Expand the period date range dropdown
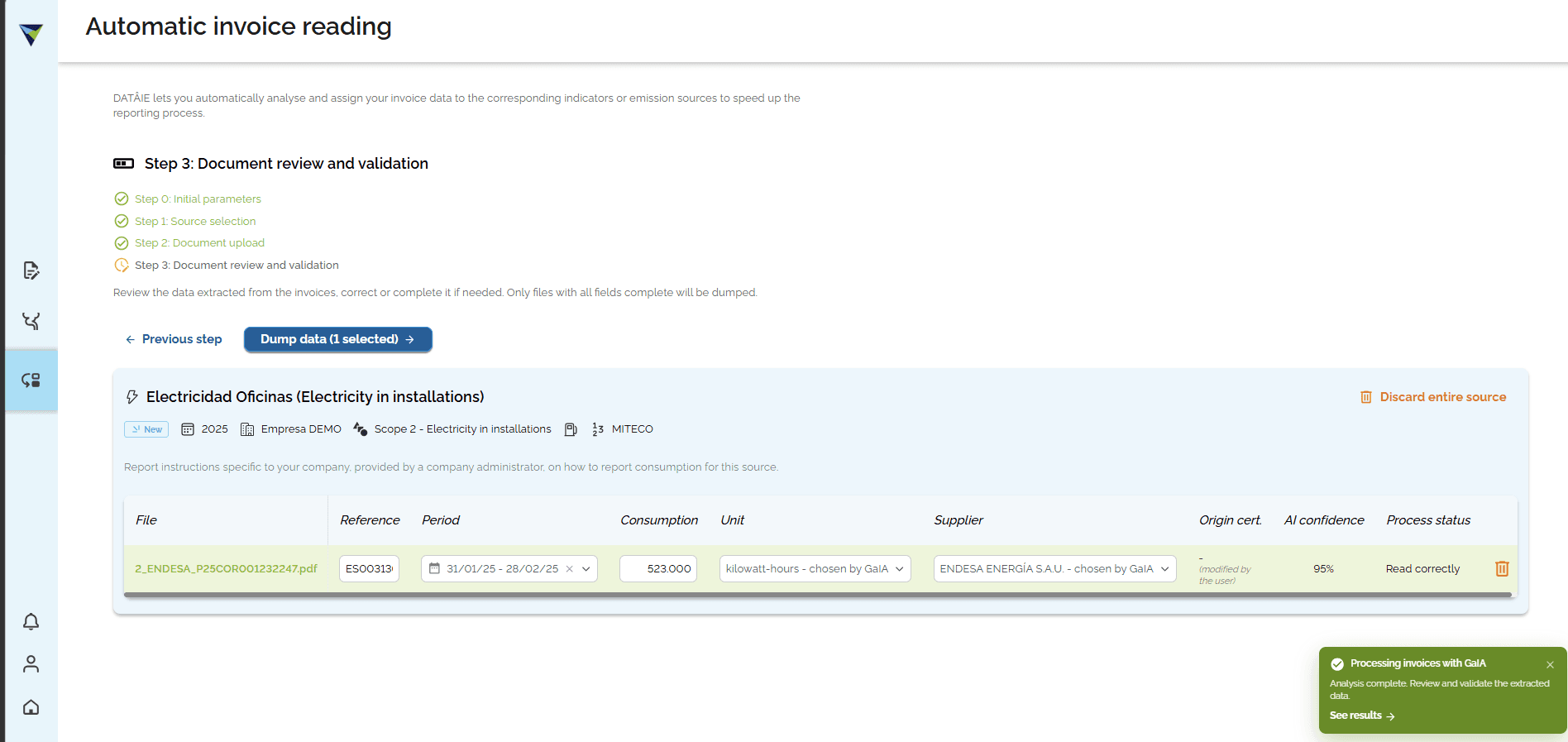The image size is (1568, 742). tap(586, 569)
